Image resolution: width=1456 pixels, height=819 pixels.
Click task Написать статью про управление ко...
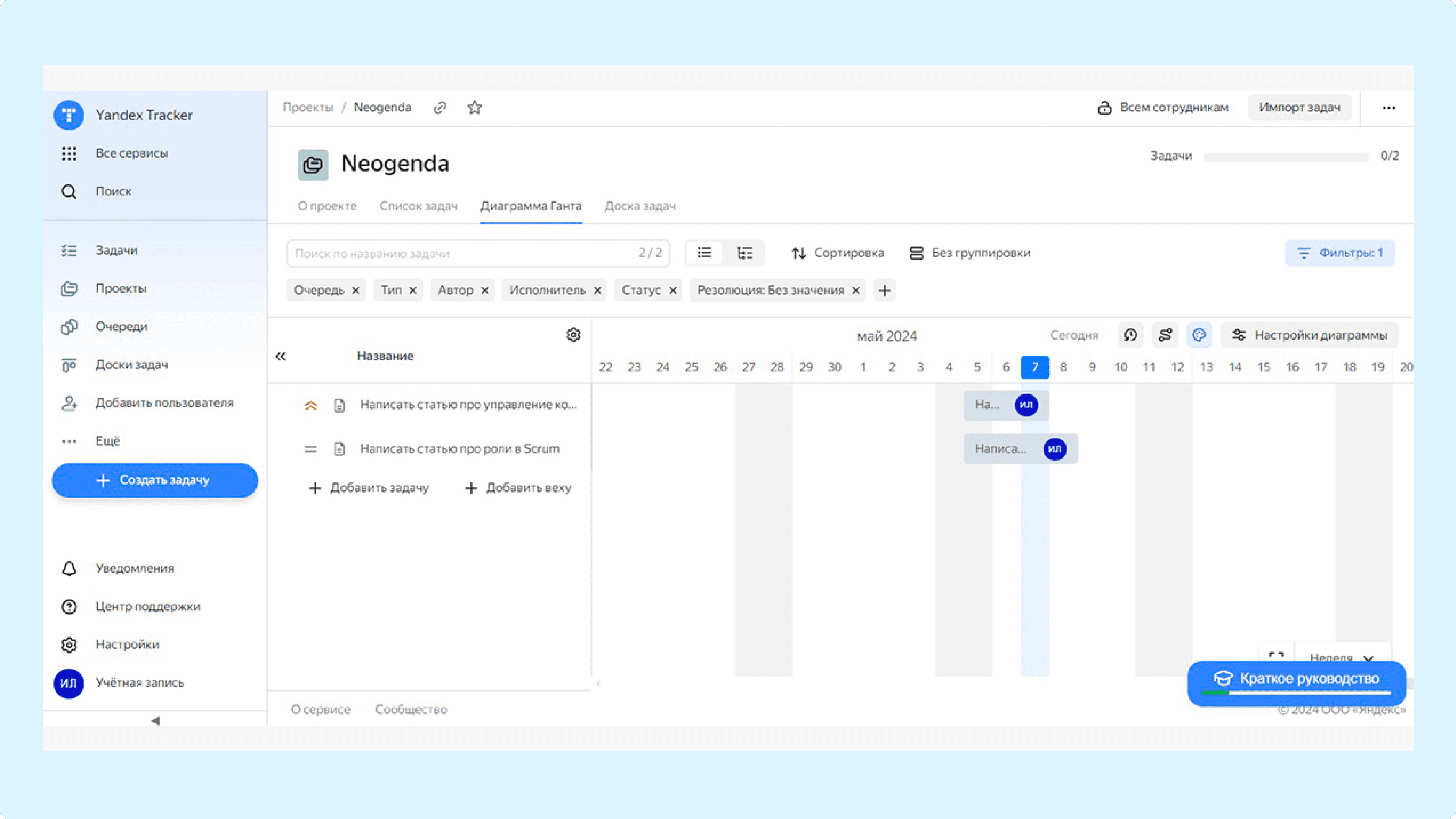pos(468,405)
